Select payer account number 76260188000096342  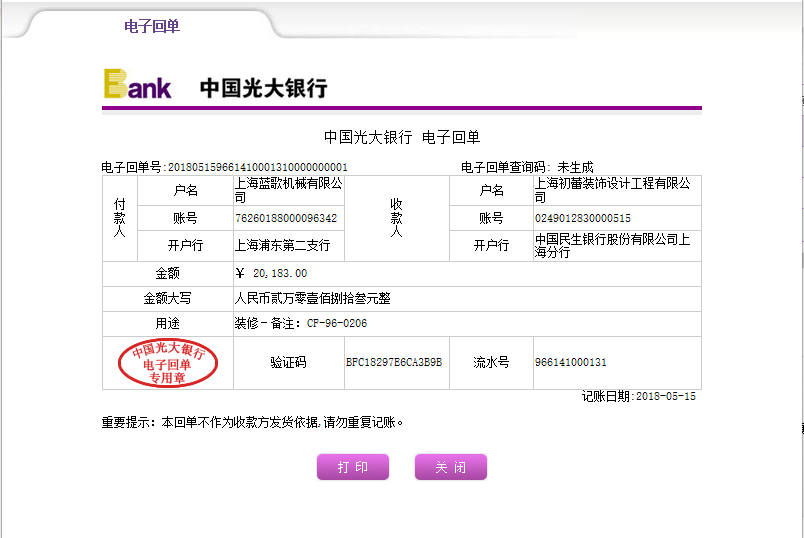[x=286, y=218]
